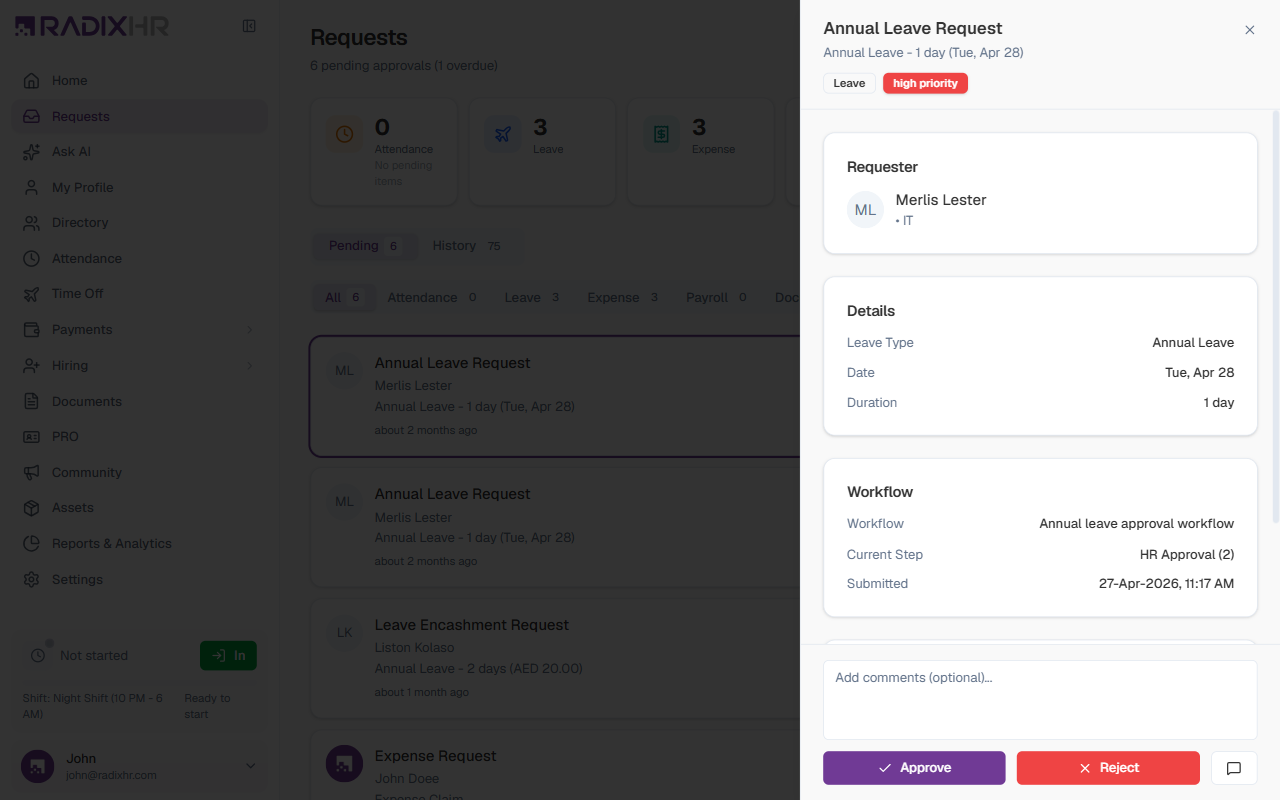Select the Attendance filter tab
Screen dimensions: 1280x800
pyautogui.click(x=432, y=298)
